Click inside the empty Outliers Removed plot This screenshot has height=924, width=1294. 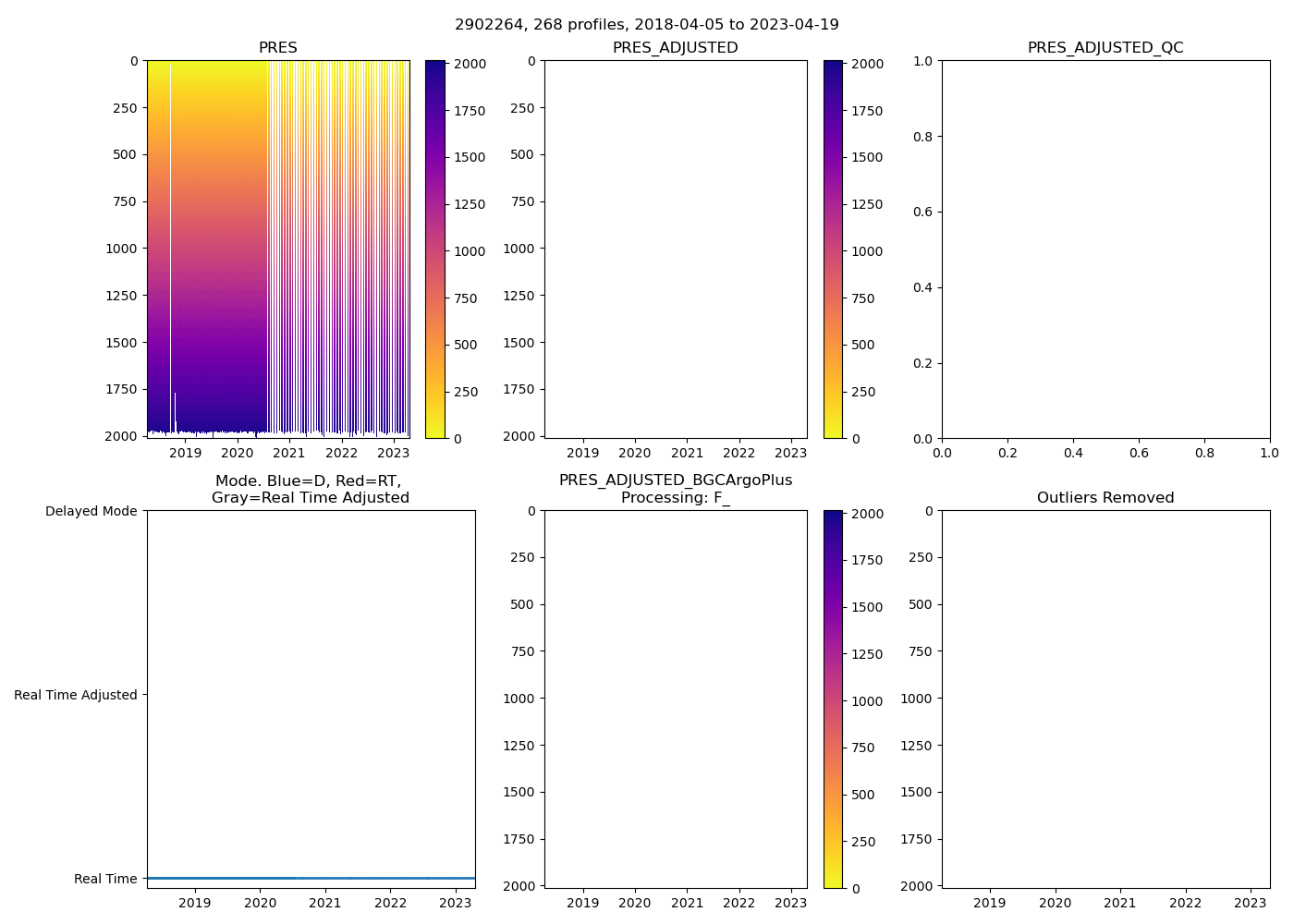1105,699
